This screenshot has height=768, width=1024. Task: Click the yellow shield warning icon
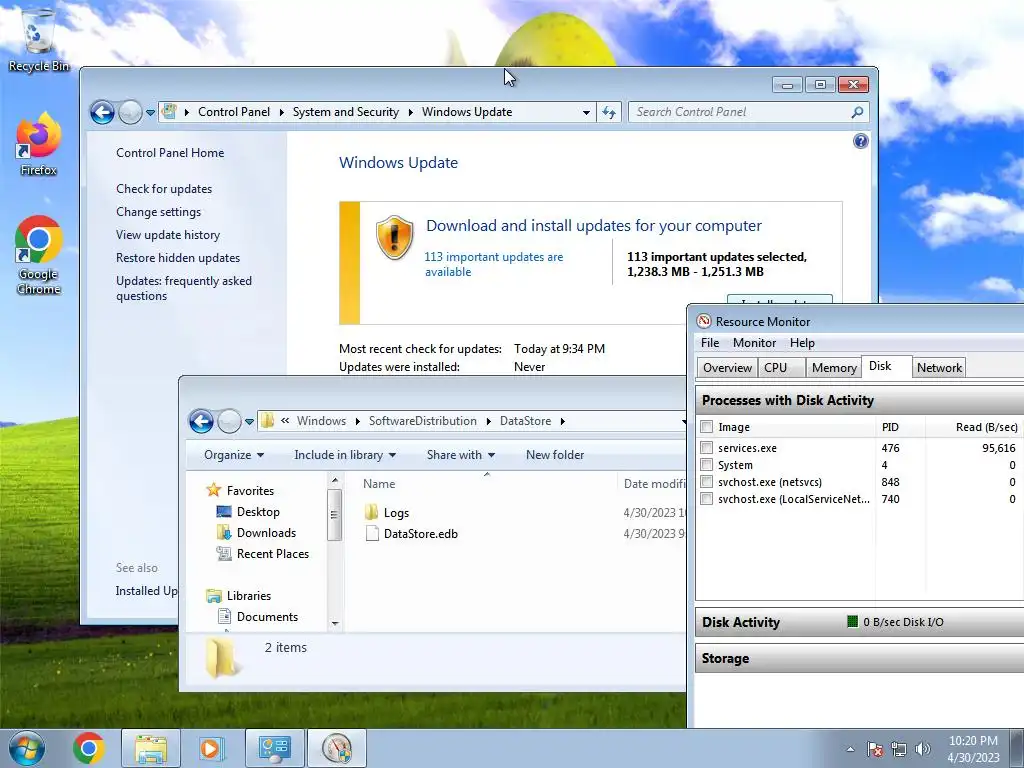coord(394,237)
